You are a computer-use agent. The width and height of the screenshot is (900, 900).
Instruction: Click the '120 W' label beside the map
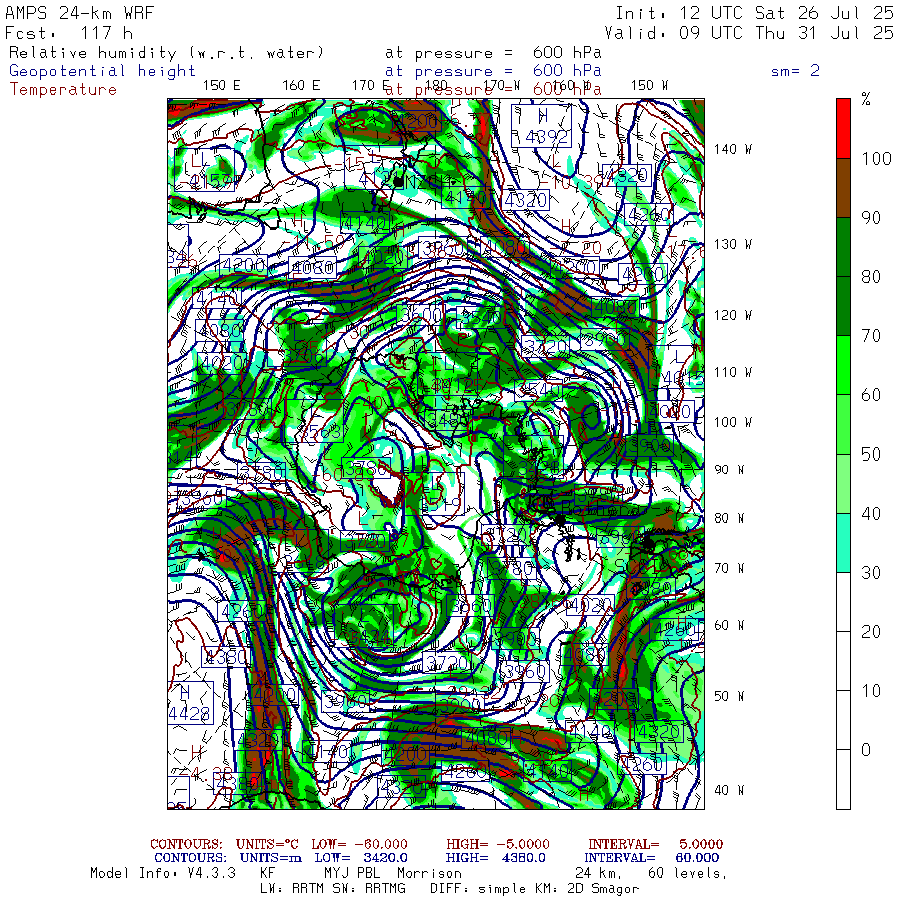coord(732,316)
